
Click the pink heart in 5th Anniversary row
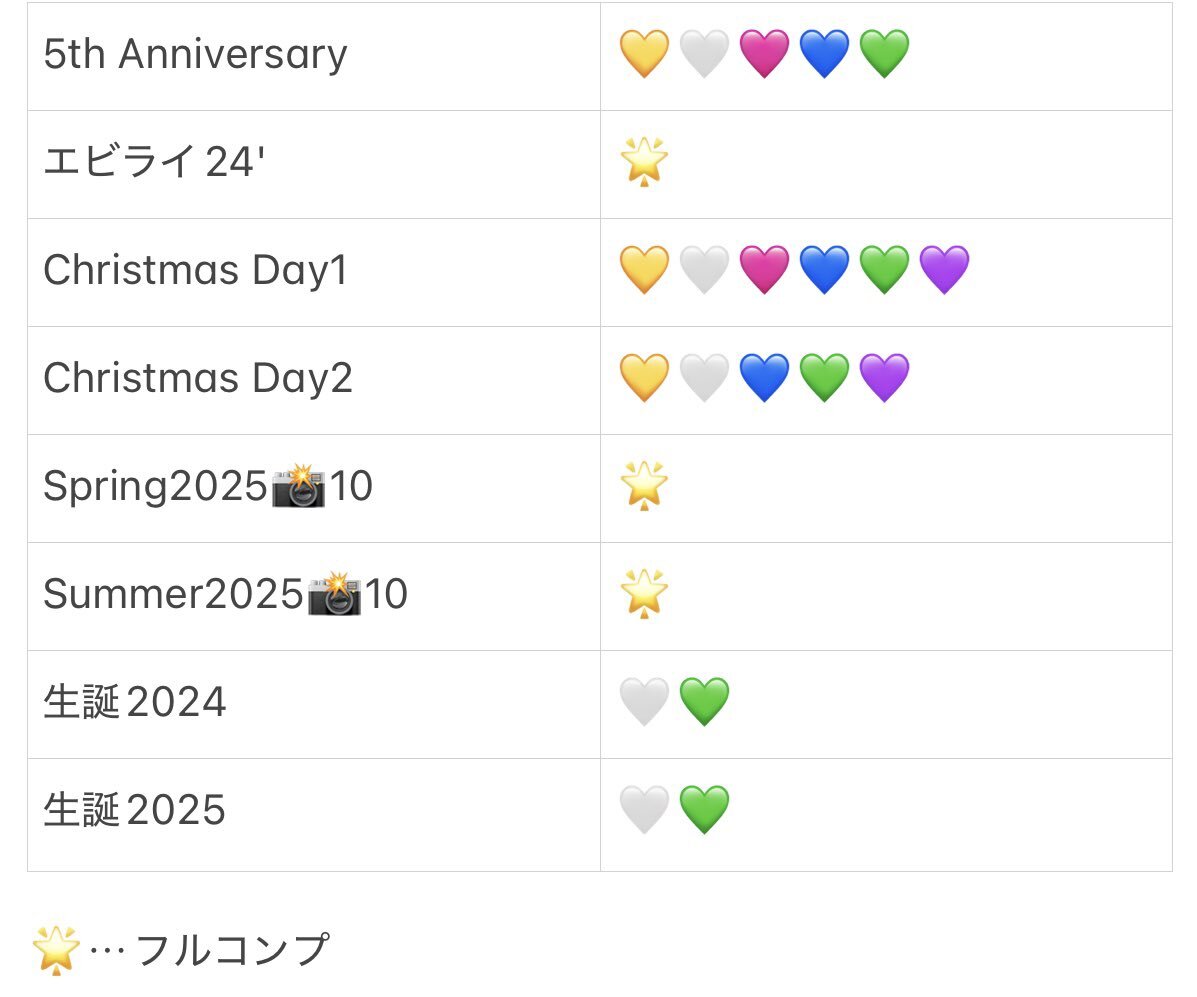[x=764, y=53]
